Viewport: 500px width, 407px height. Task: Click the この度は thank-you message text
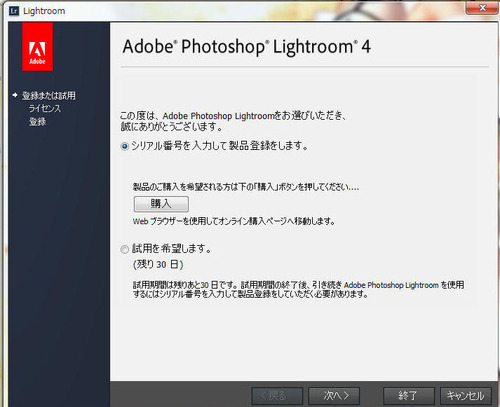(x=233, y=121)
